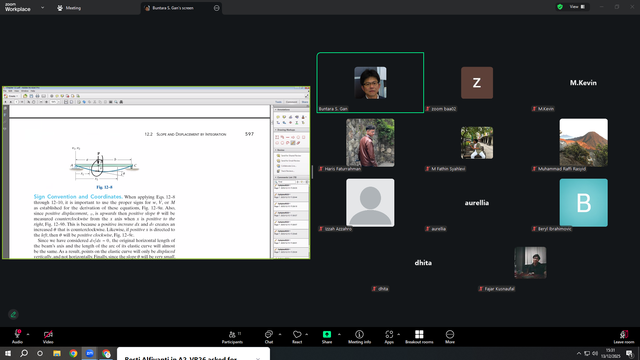Viewport: 640px width, 360px height.
Task: Open File Explorer from the taskbar
Action: 56,353
